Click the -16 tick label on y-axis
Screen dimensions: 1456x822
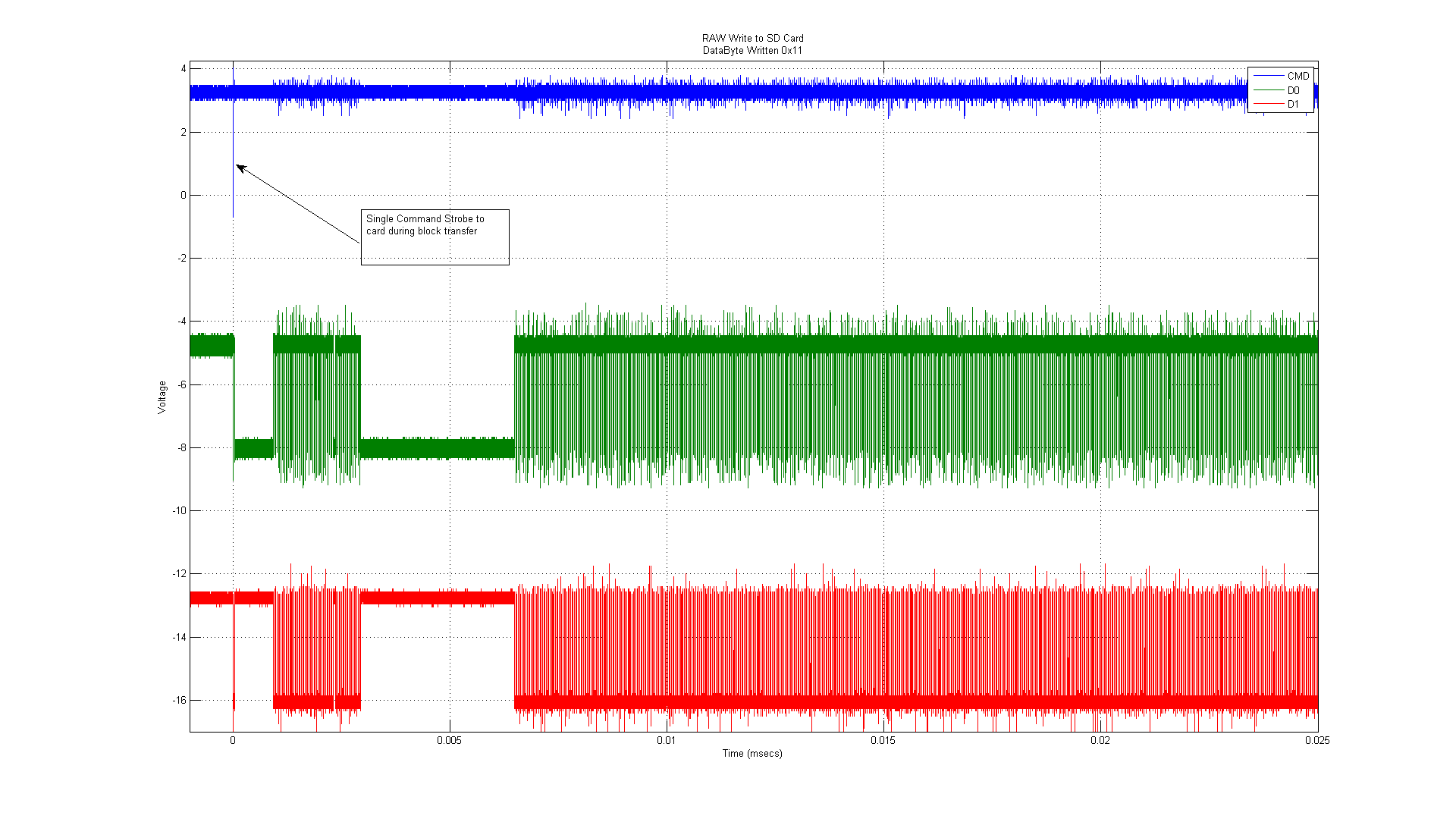[x=179, y=700]
